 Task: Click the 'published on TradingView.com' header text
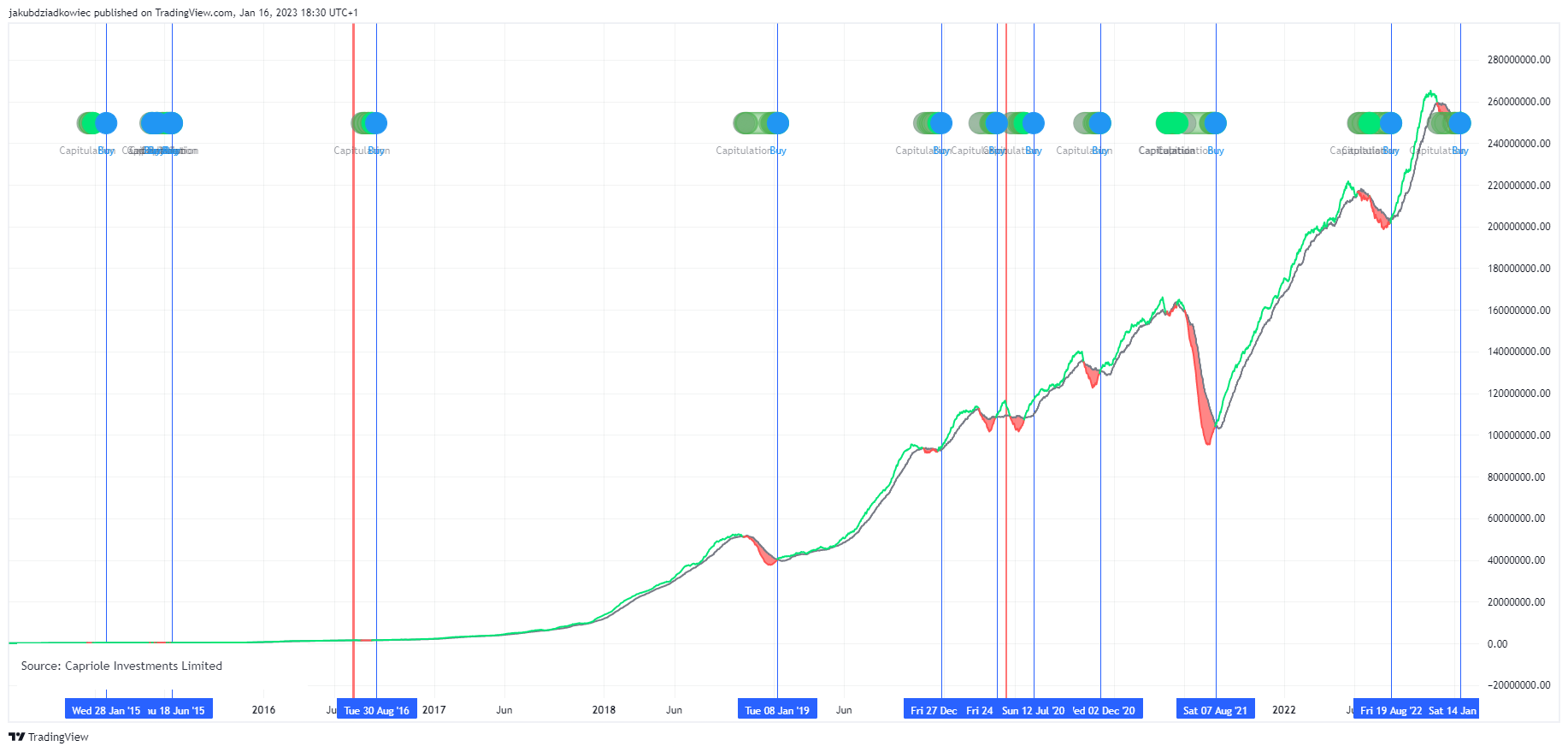tap(162, 13)
